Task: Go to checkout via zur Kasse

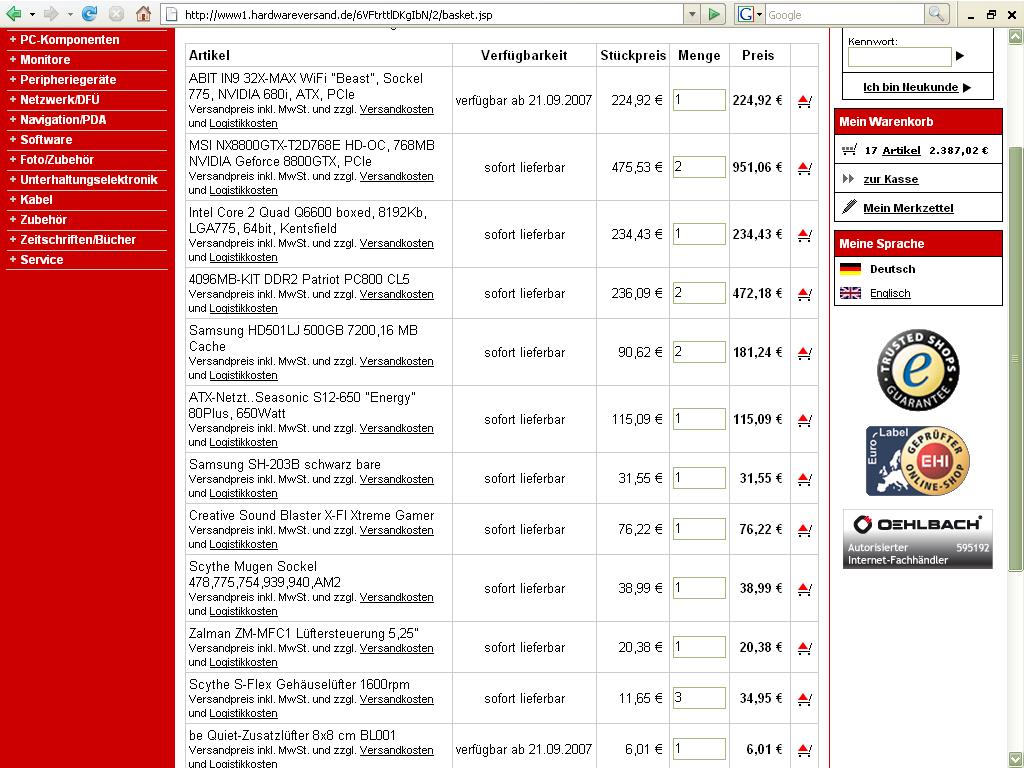Action: pos(891,179)
